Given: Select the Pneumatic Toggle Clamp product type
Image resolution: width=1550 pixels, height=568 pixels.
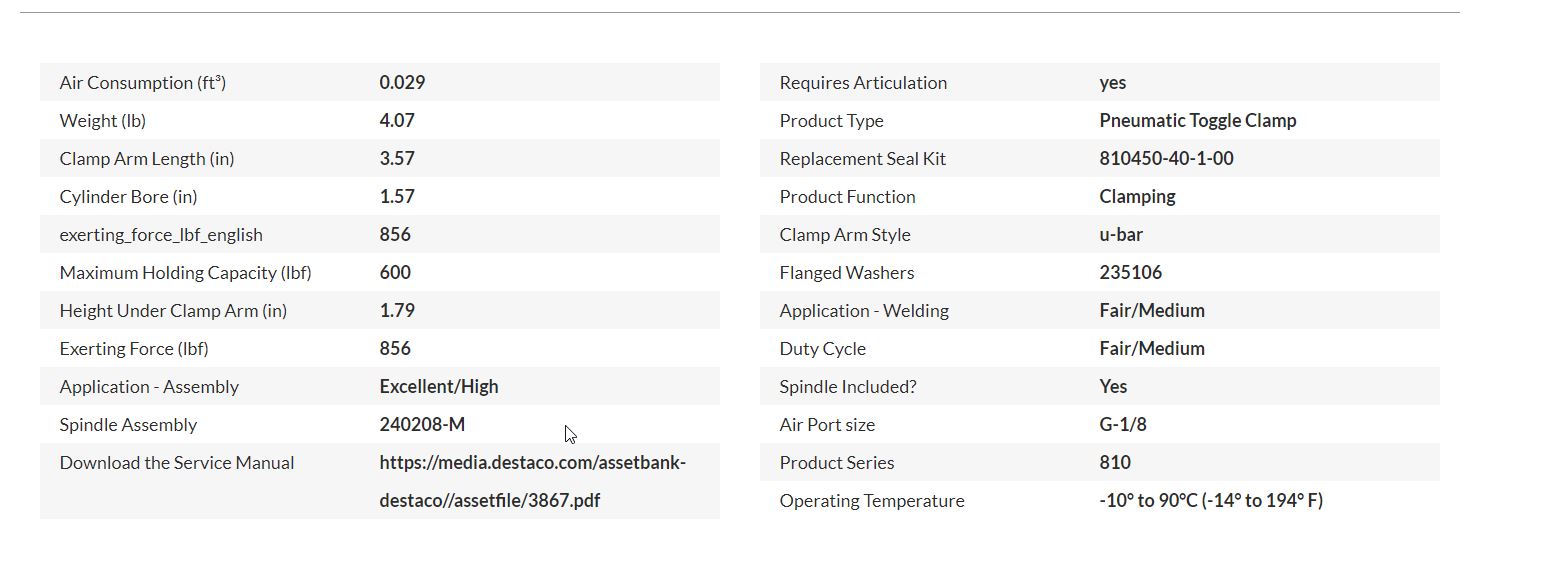Looking at the screenshot, I should (x=1197, y=121).
